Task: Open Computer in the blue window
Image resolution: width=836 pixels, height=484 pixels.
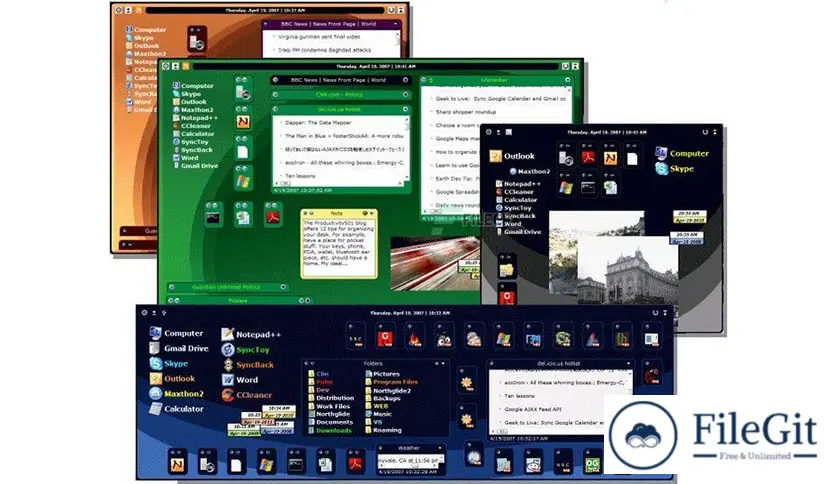Action: [176, 333]
